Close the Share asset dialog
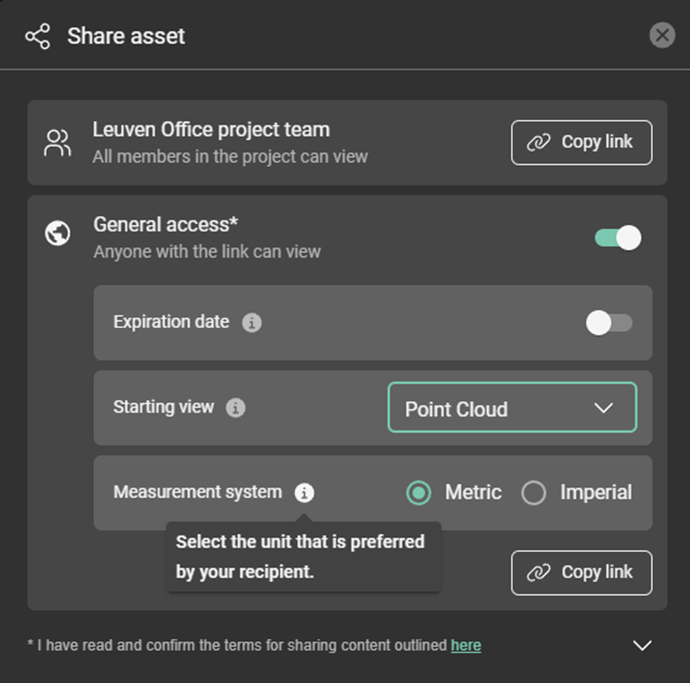 coord(662,36)
